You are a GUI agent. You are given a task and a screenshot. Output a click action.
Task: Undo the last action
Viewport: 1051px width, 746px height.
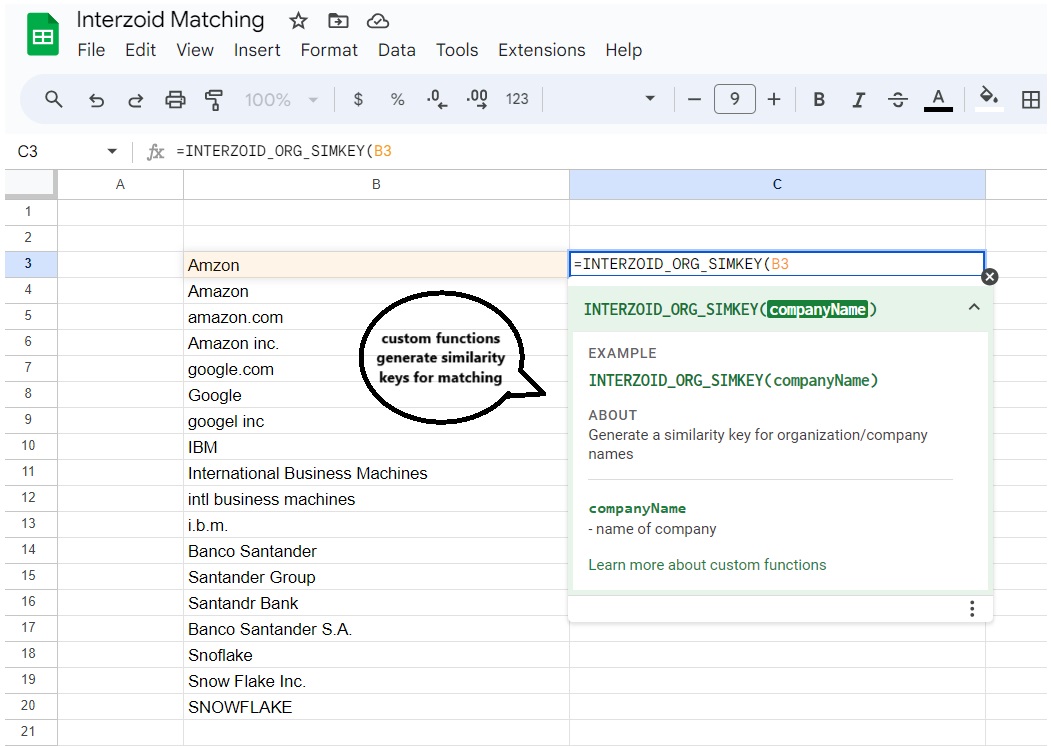(x=97, y=100)
